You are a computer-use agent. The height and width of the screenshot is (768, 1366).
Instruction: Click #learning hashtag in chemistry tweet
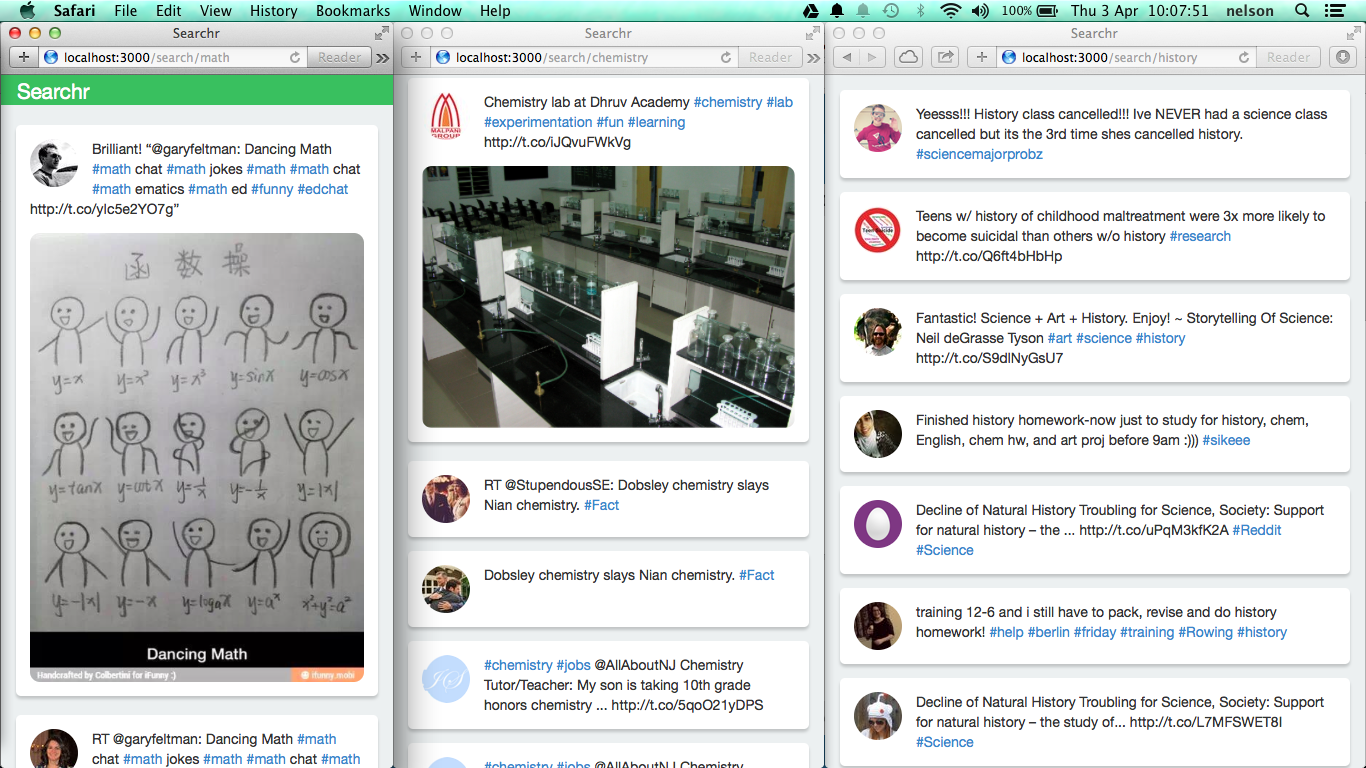pyautogui.click(x=656, y=122)
